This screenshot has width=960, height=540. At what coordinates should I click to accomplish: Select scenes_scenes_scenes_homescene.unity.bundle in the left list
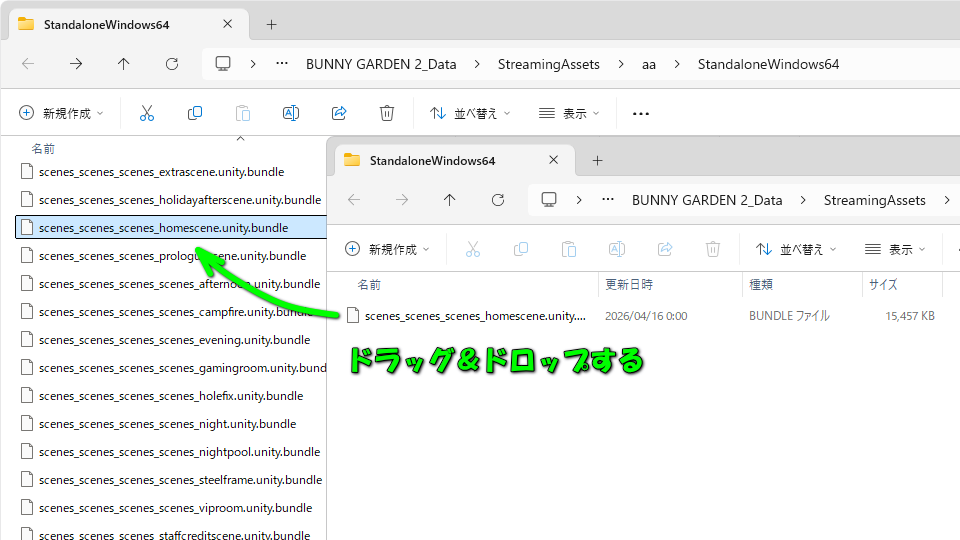(163, 228)
